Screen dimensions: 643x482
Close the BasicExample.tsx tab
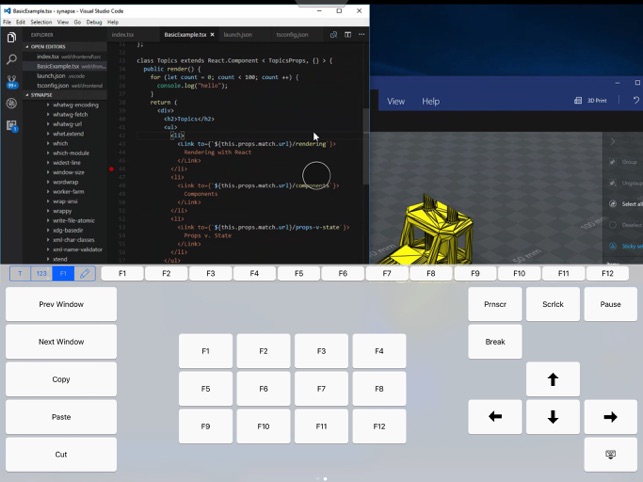coord(212,35)
